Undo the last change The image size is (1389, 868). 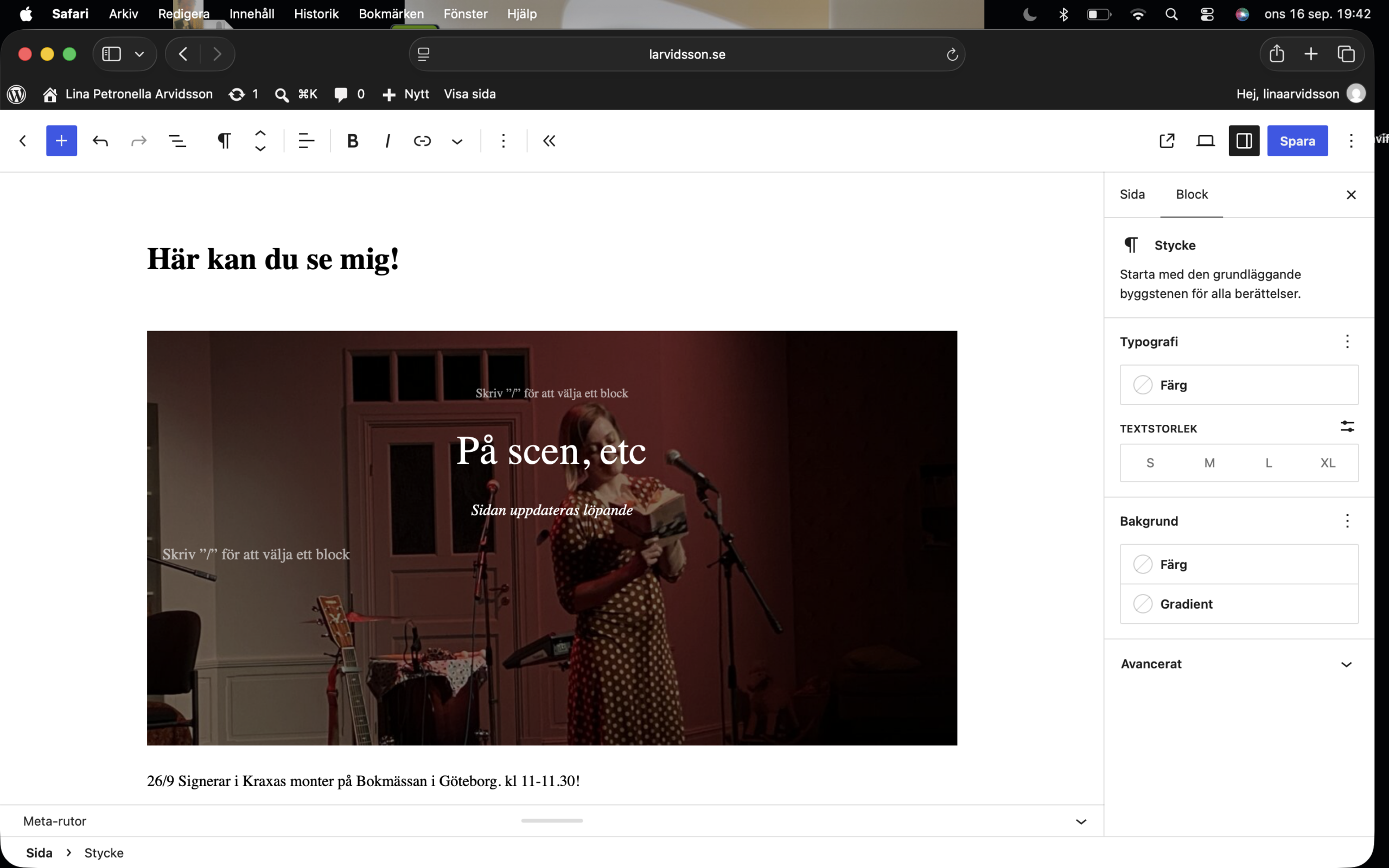coord(100,141)
